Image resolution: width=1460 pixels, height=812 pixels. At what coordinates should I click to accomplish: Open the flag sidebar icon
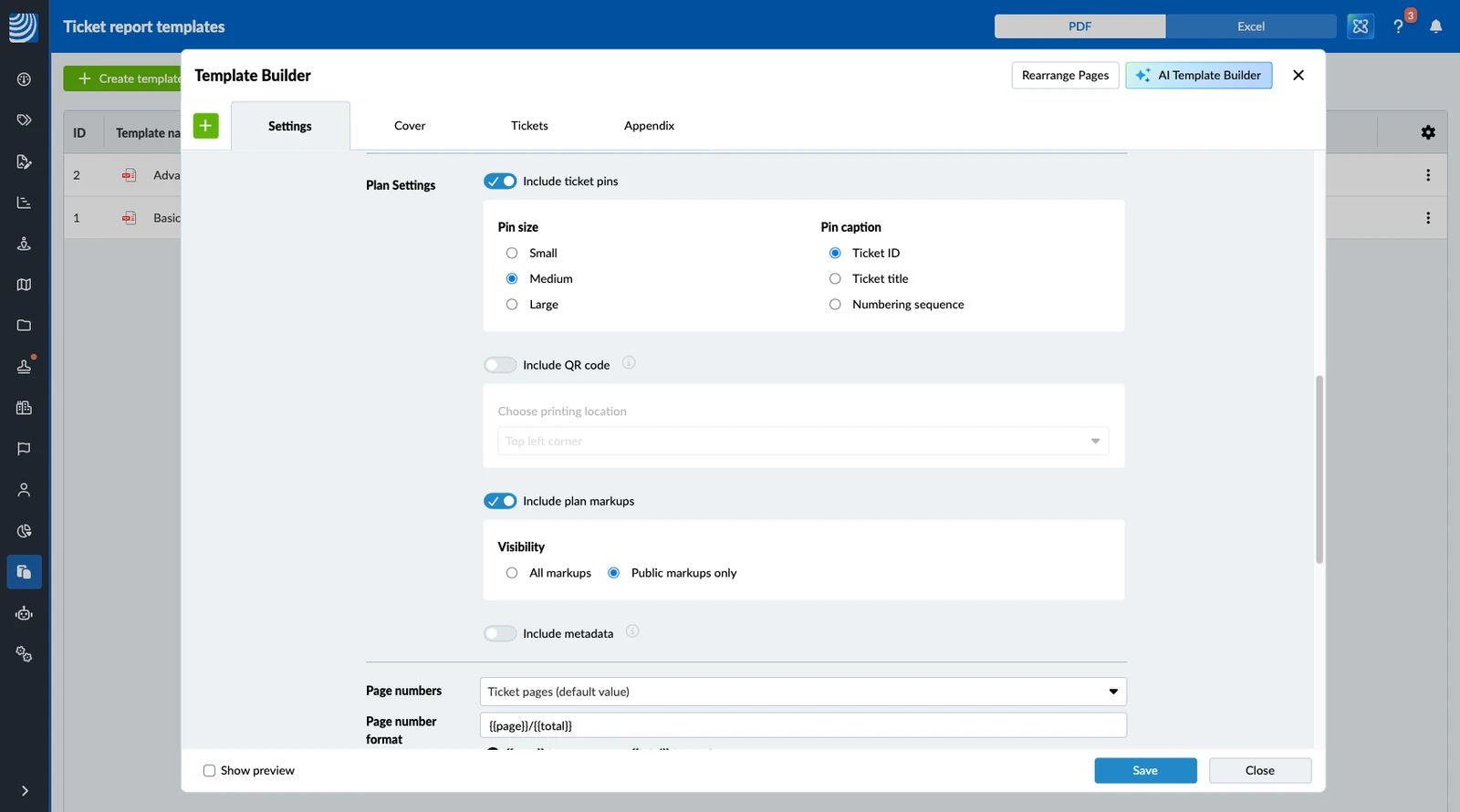tap(24, 449)
